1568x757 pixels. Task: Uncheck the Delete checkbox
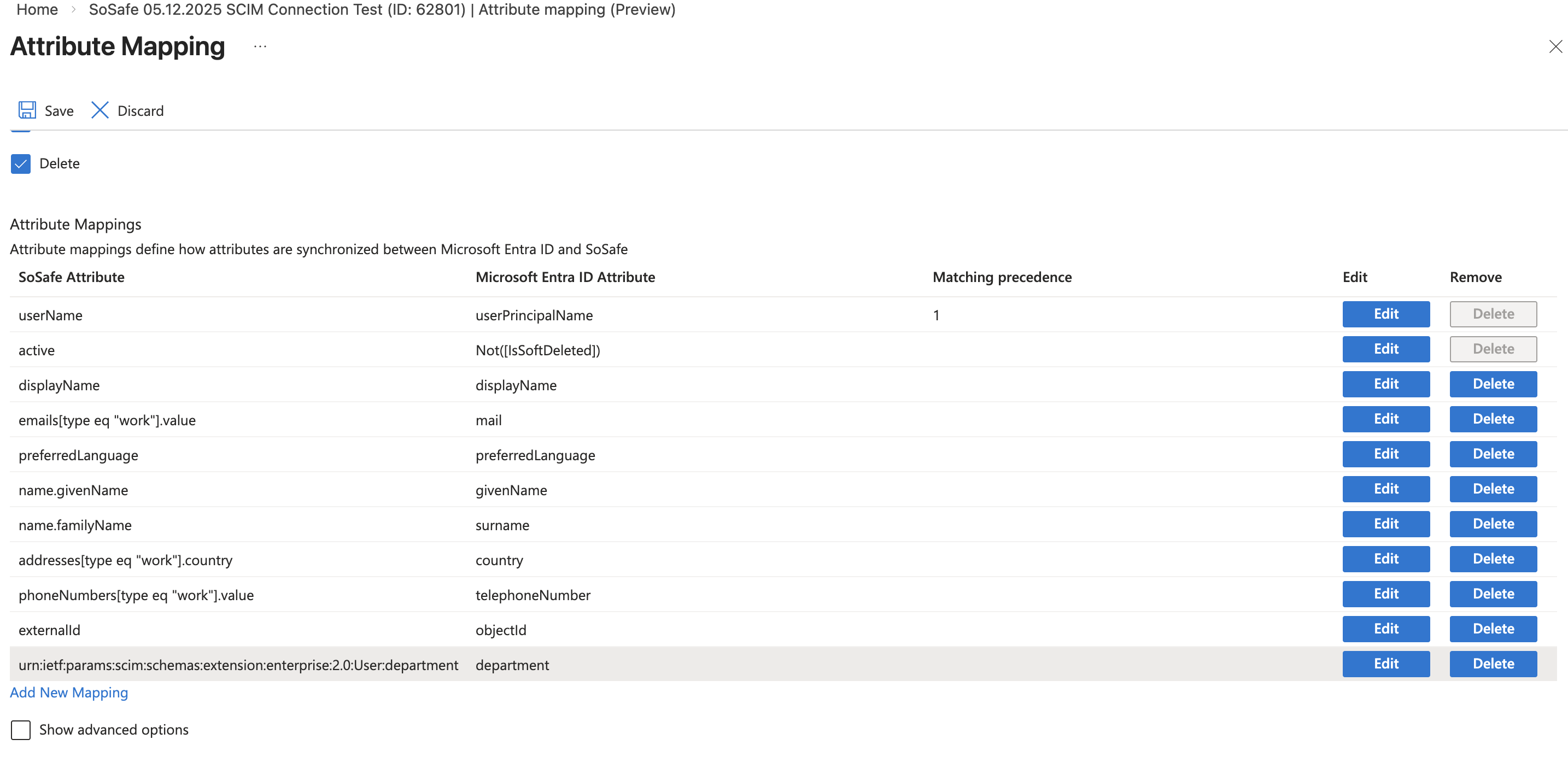coord(21,163)
